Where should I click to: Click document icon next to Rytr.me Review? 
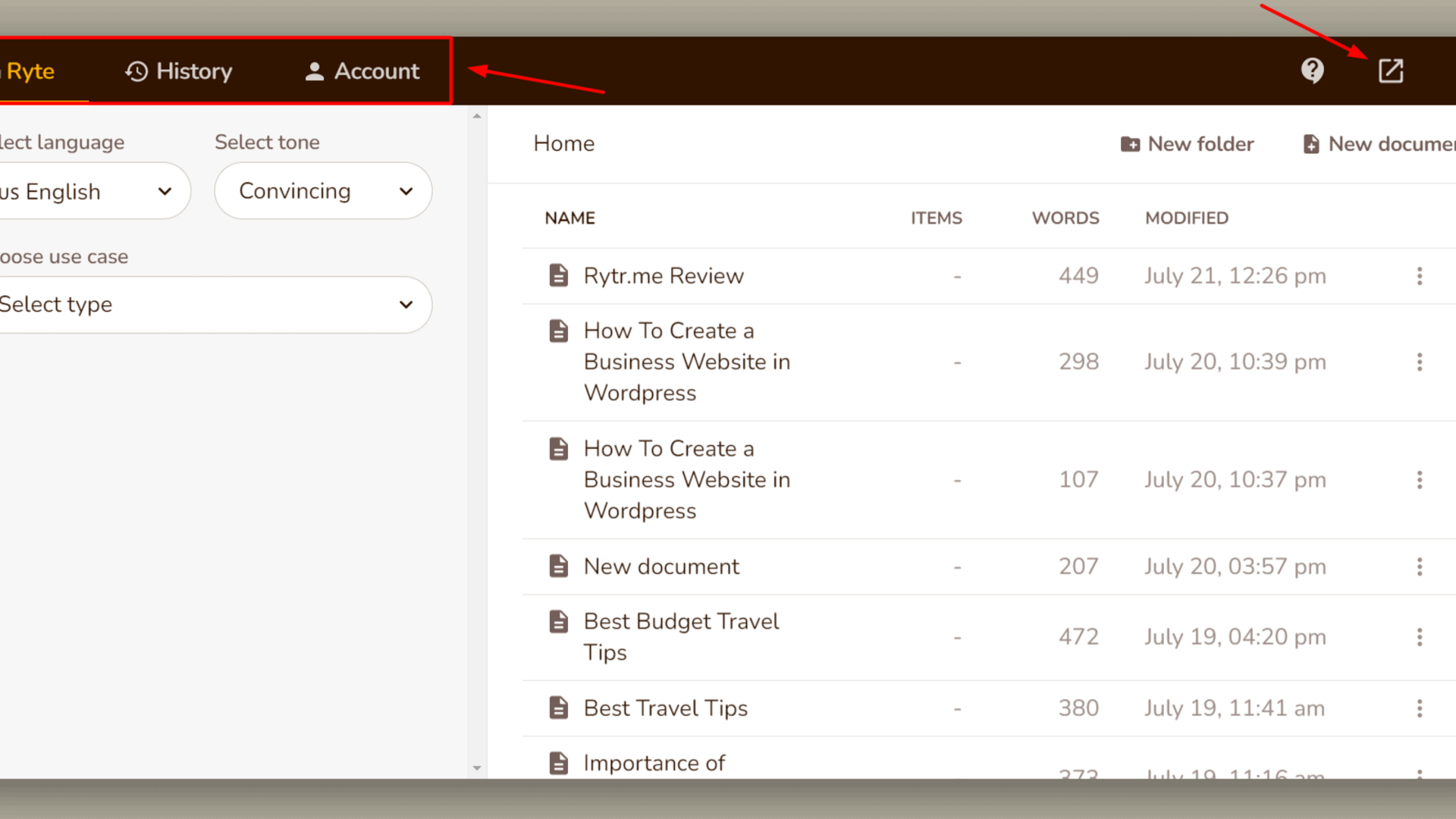(x=559, y=276)
